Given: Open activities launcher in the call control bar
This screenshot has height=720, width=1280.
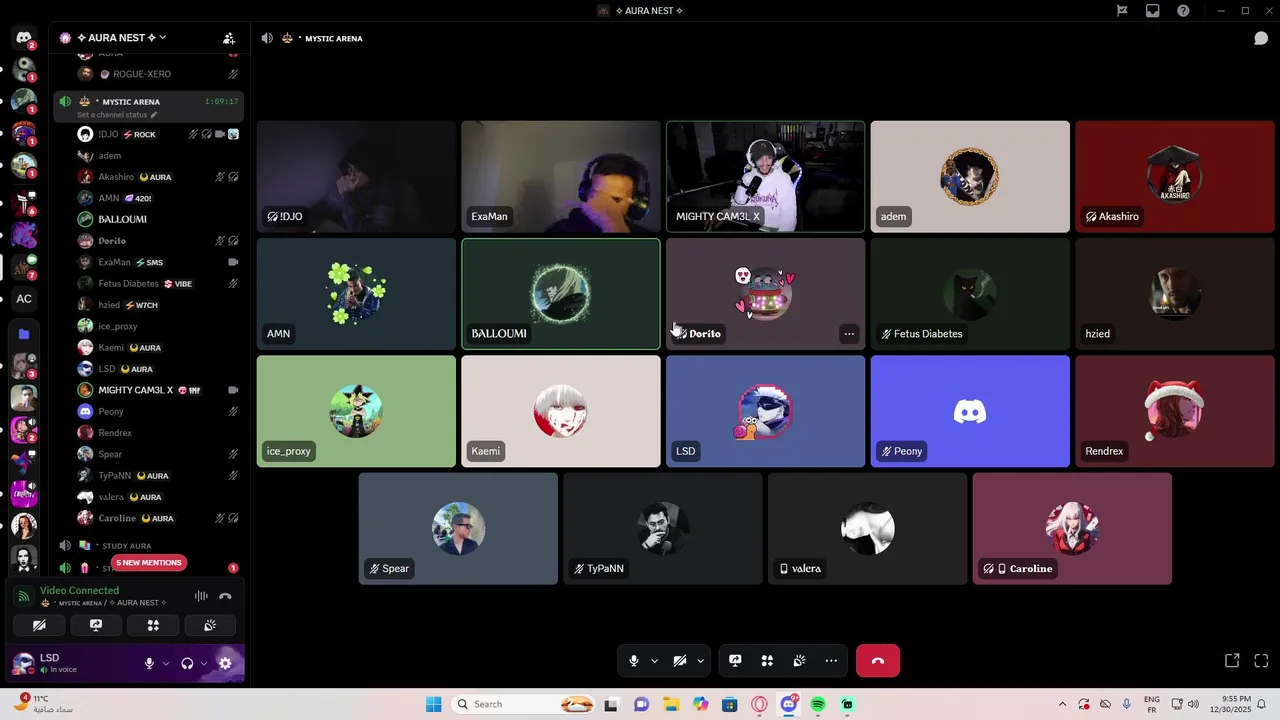Looking at the screenshot, I should pyautogui.click(x=767, y=661).
